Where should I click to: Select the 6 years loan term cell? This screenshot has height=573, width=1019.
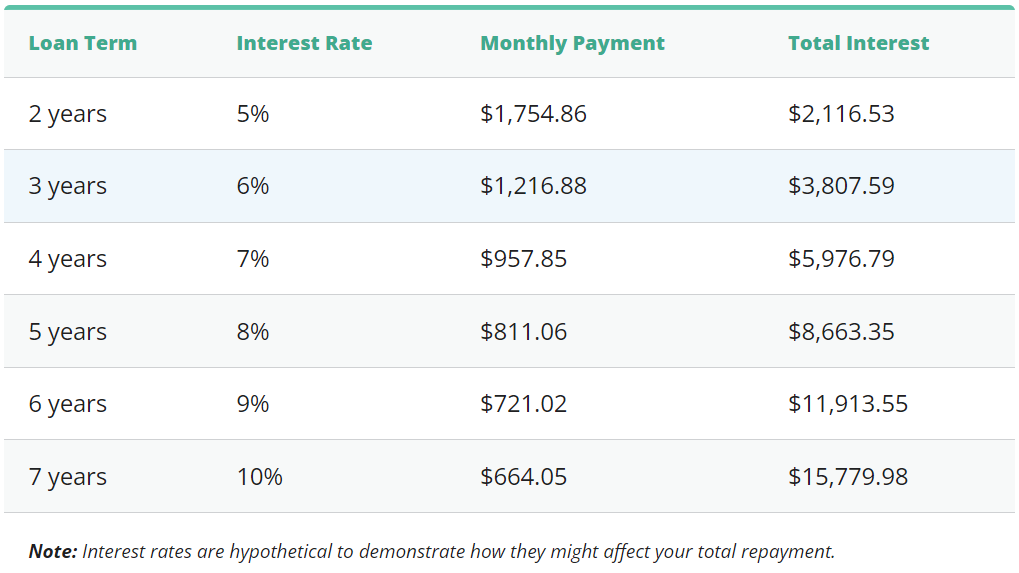pos(67,404)
